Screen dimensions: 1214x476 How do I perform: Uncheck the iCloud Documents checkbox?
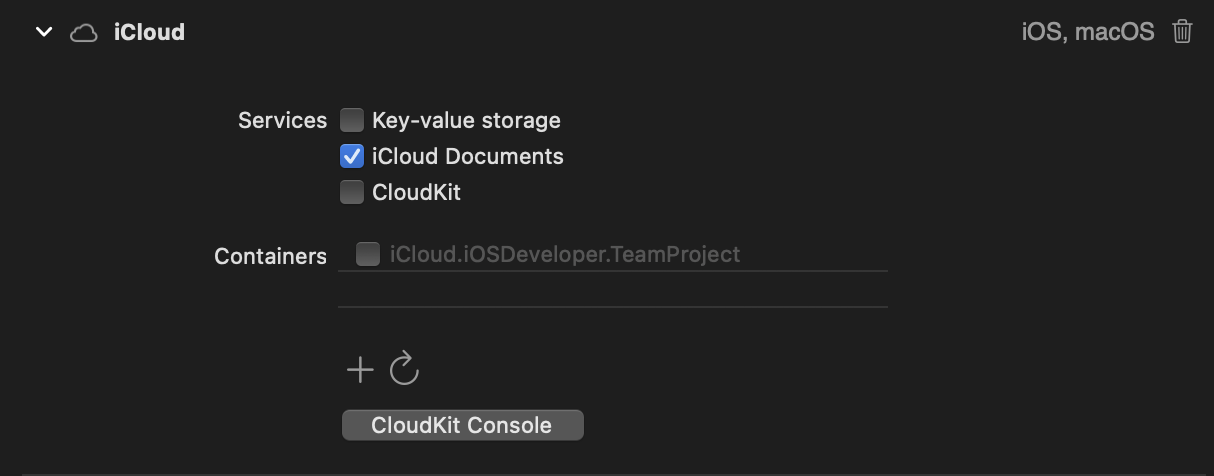click(x=352, y=157)
